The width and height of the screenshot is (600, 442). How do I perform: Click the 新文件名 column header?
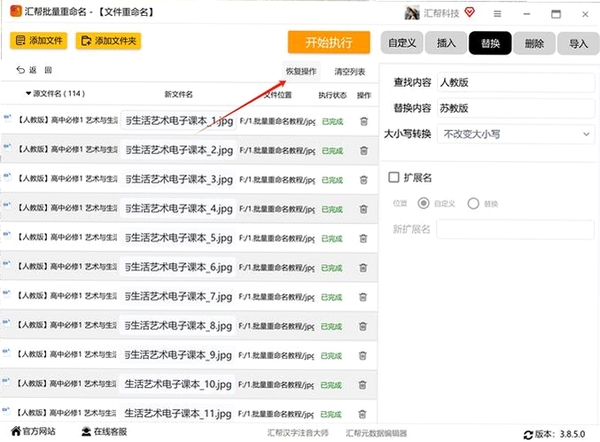click(x=179, y=94)
